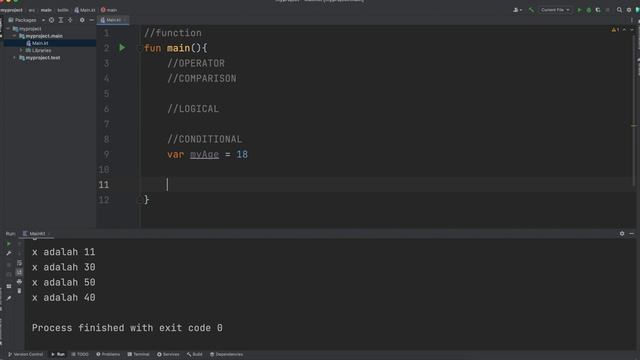Click the src breadcrumb in navigation bar
The image size is (640, 360).
coord(31,10)
